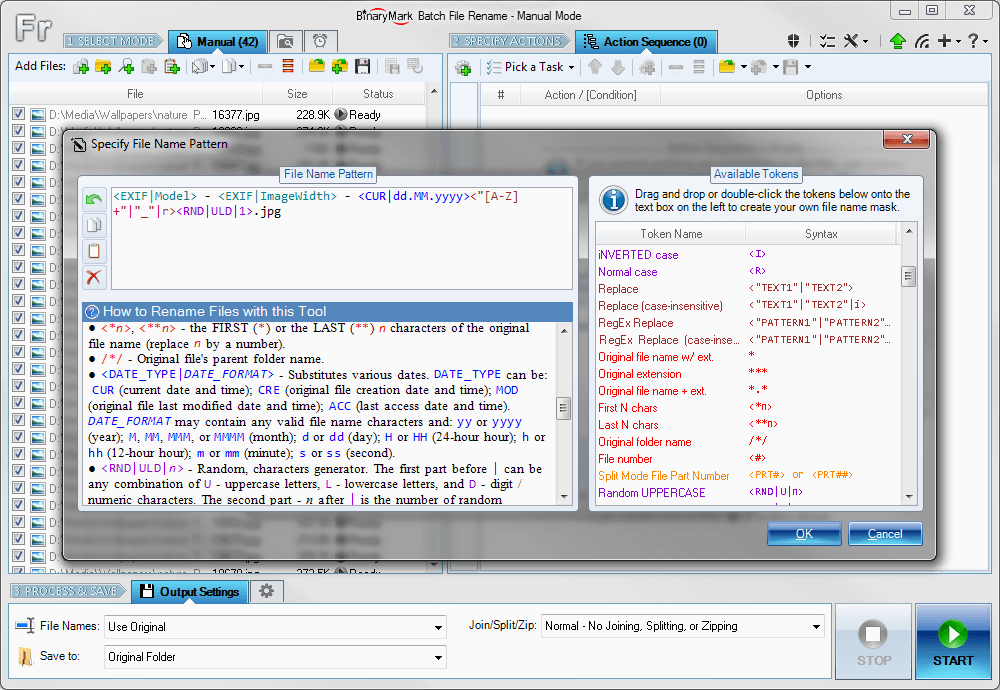Uncheck the checkbox for file 16377.jpg

[18, 114]
